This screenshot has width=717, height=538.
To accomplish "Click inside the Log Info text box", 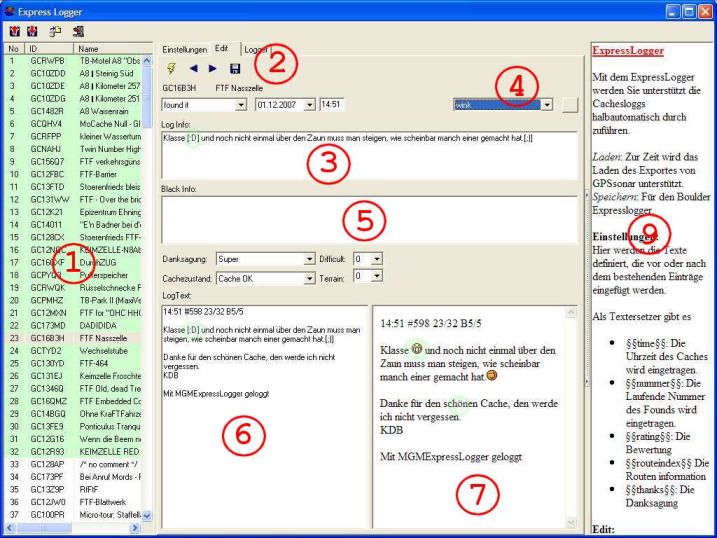I will pos(369,155).
